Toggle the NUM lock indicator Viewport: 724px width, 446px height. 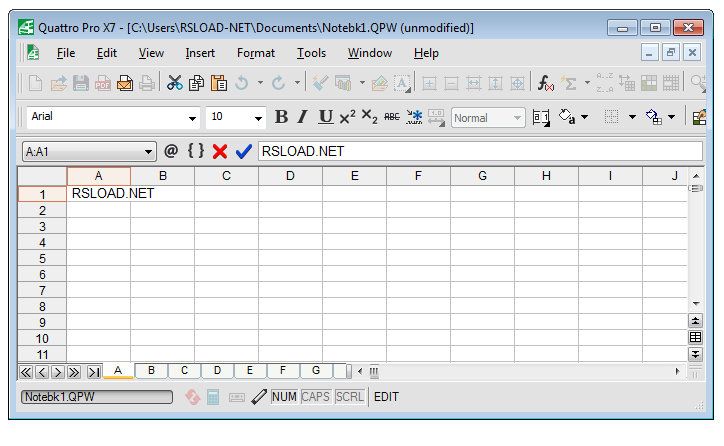click(284, 397)
